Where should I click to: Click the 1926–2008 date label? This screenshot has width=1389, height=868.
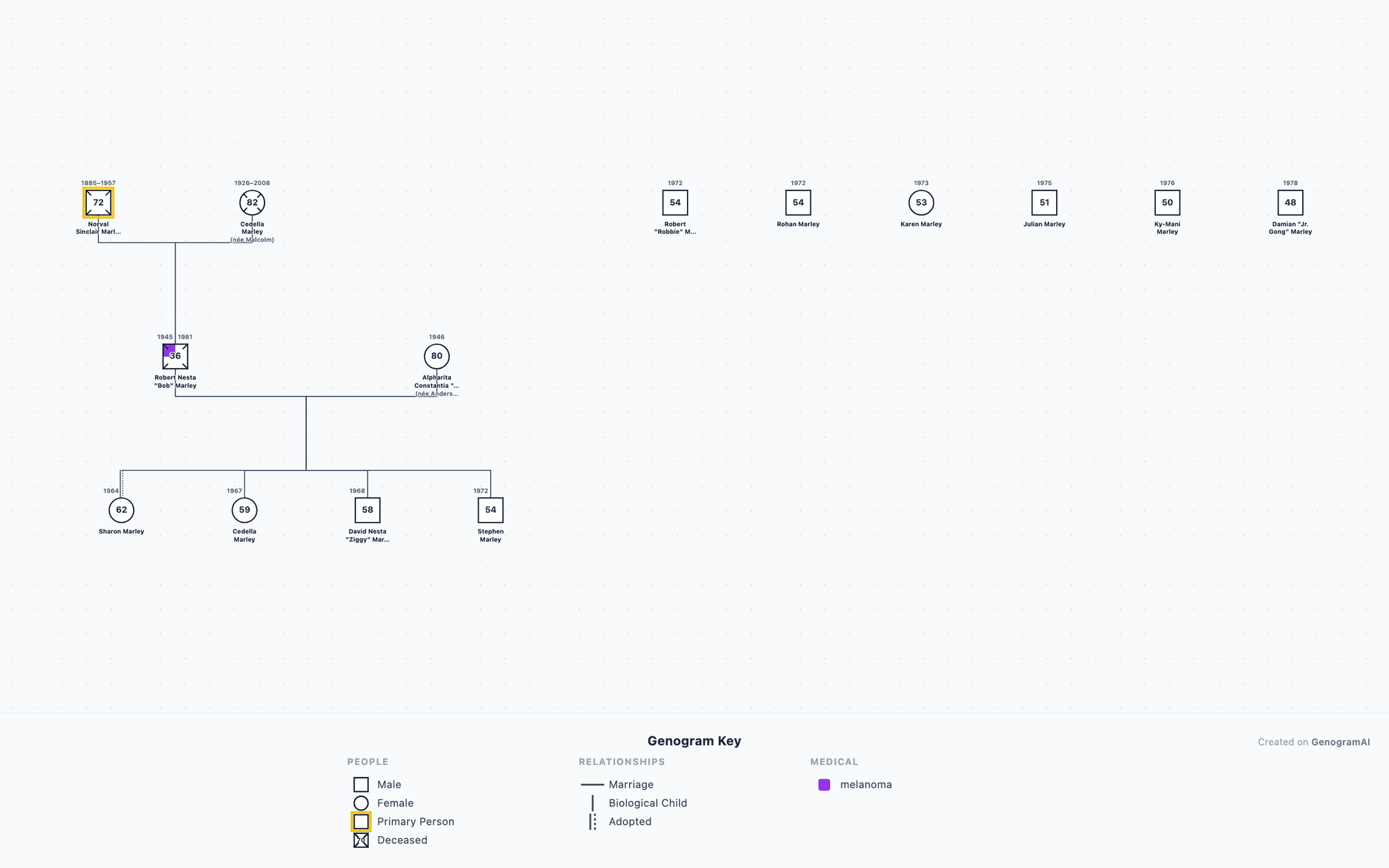click(x=252, y=183)
